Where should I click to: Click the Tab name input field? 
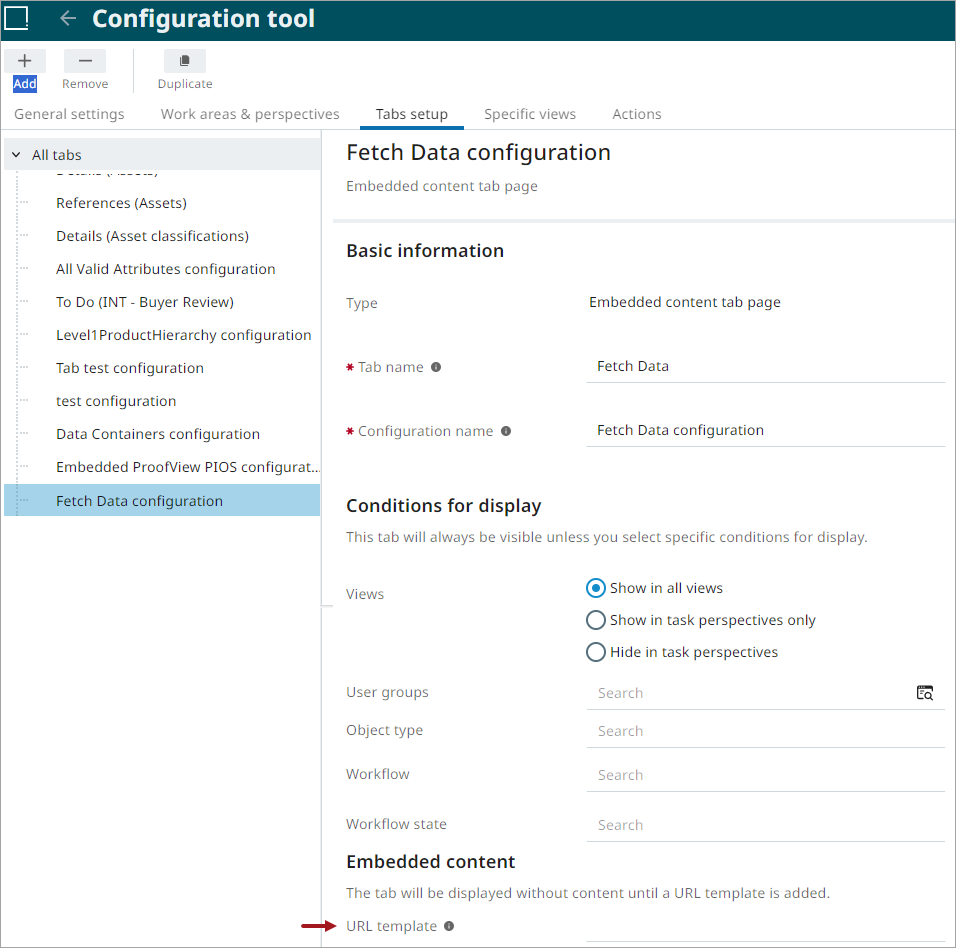pyautogui.click(x=765, y=367)
